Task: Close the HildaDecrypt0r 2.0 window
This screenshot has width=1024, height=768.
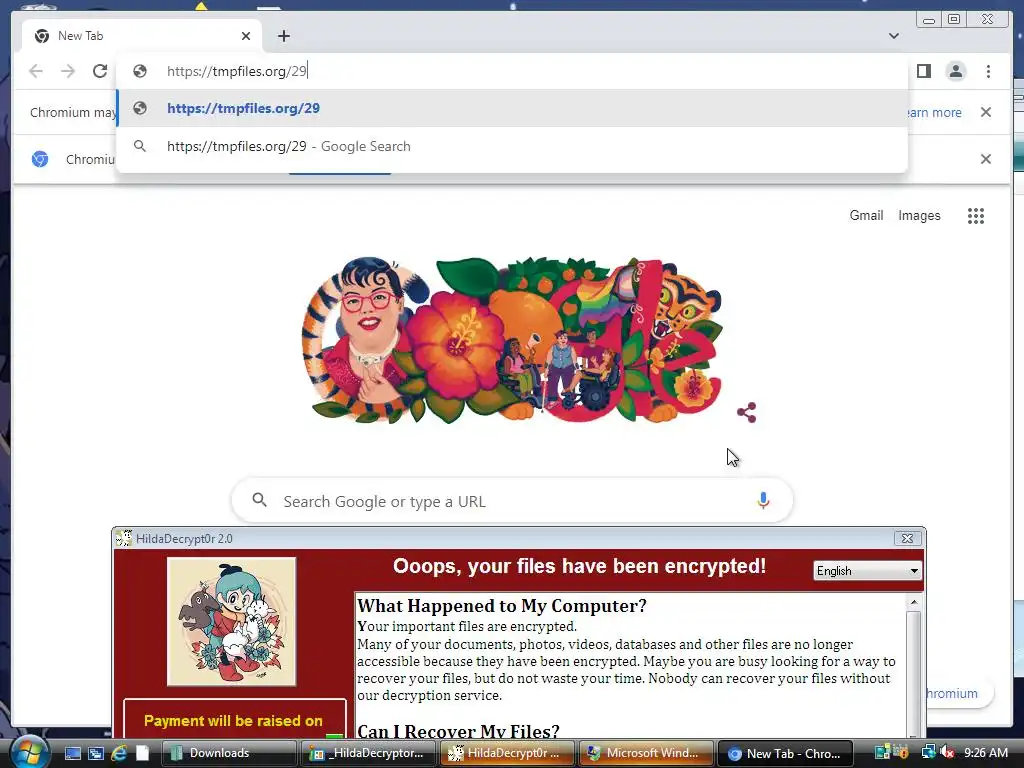Action: coord(907,538)
